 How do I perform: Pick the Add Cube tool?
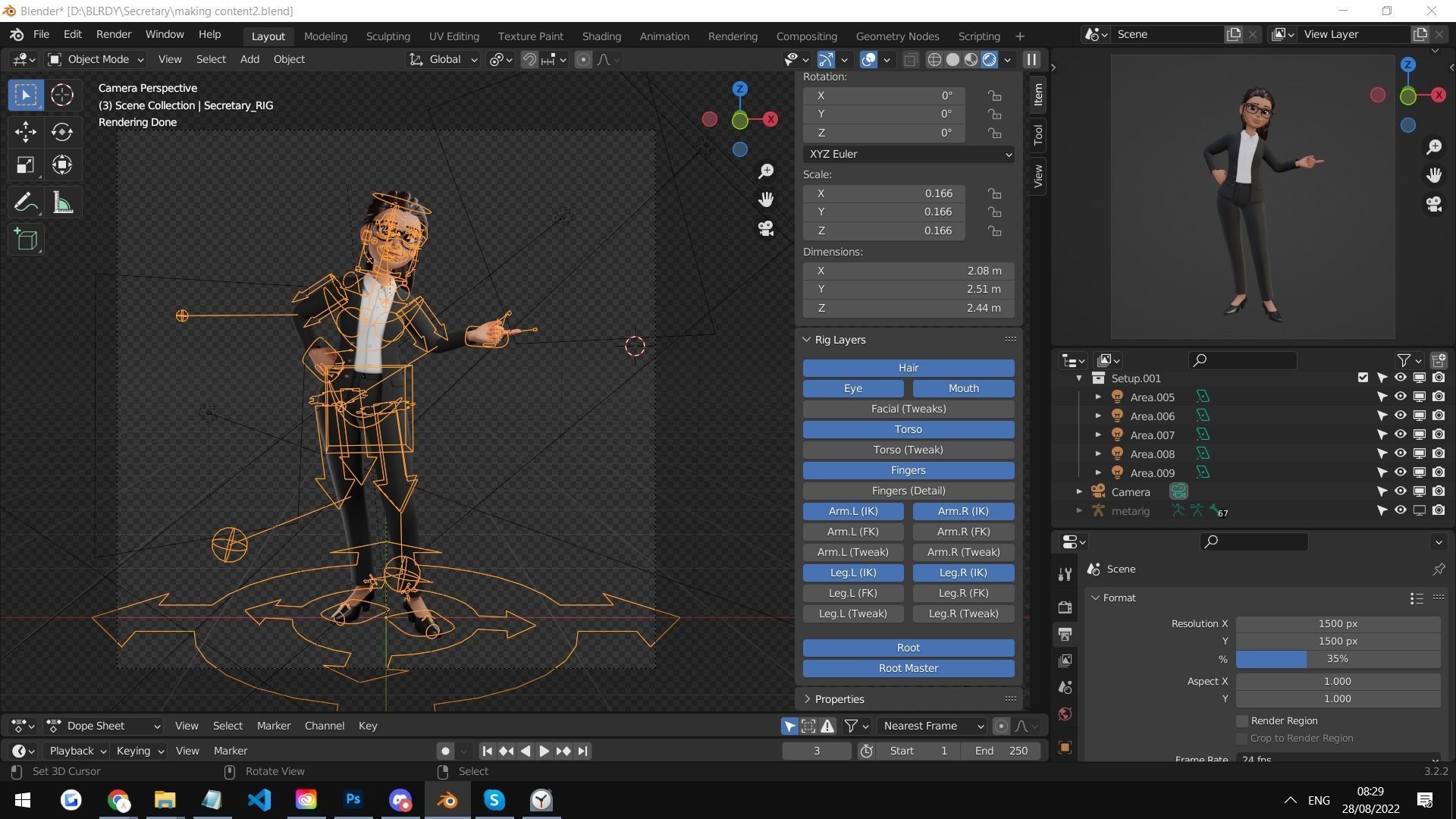coord(25,240)
